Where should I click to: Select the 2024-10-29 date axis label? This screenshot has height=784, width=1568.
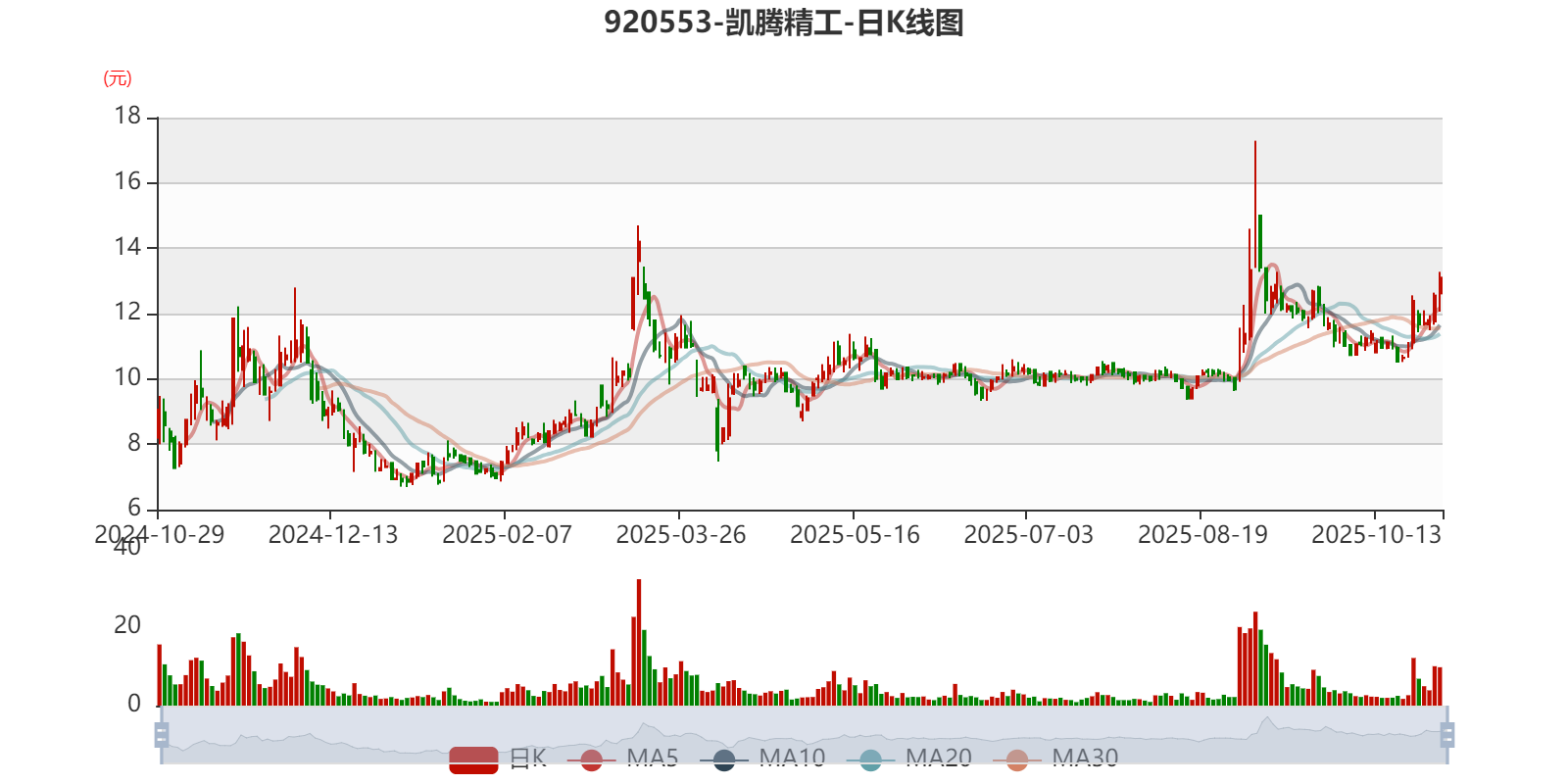point(160,535)
